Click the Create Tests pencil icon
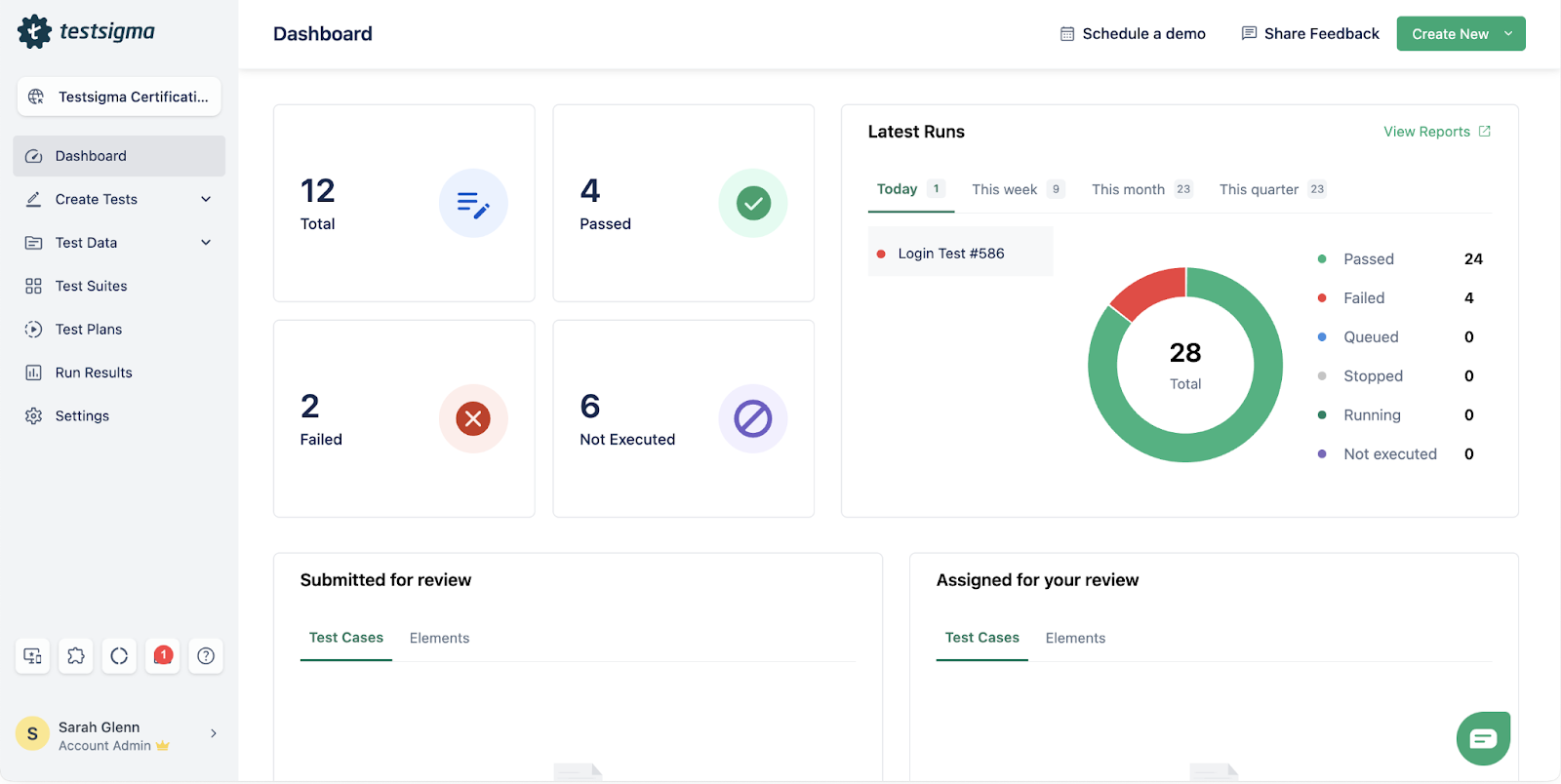 click(33, 199)
